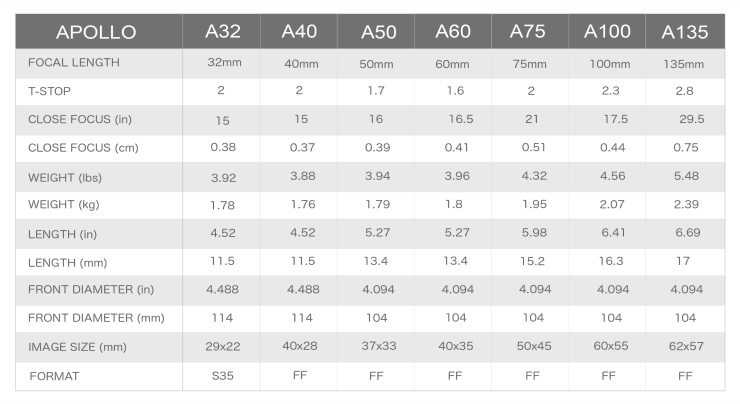Click the A50 column header
This screenshot has height=404, width=740.
pyautogui.click(x=376, y=32)
